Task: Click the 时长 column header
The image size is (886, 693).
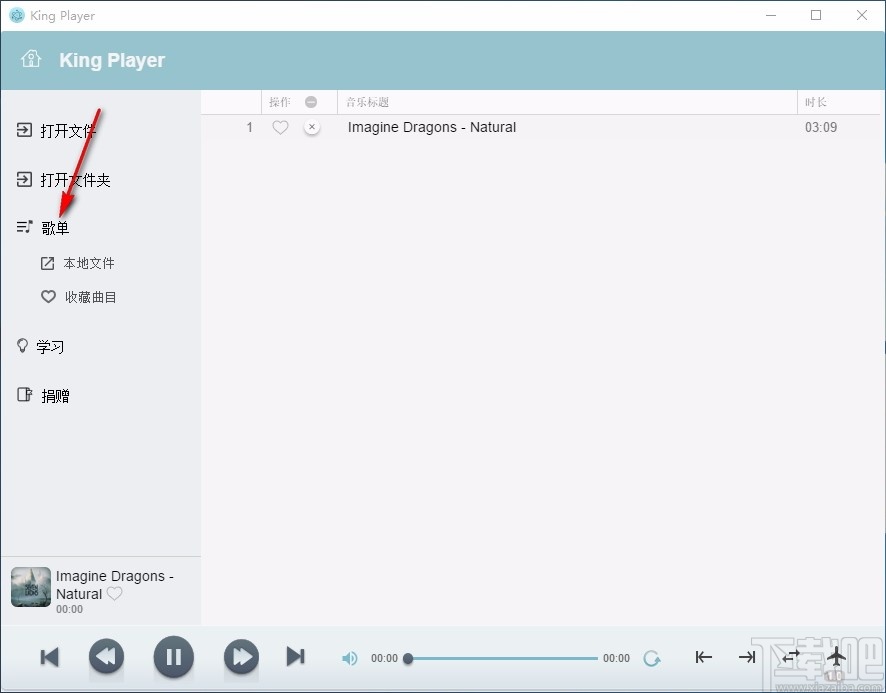Action: (815, 101)
